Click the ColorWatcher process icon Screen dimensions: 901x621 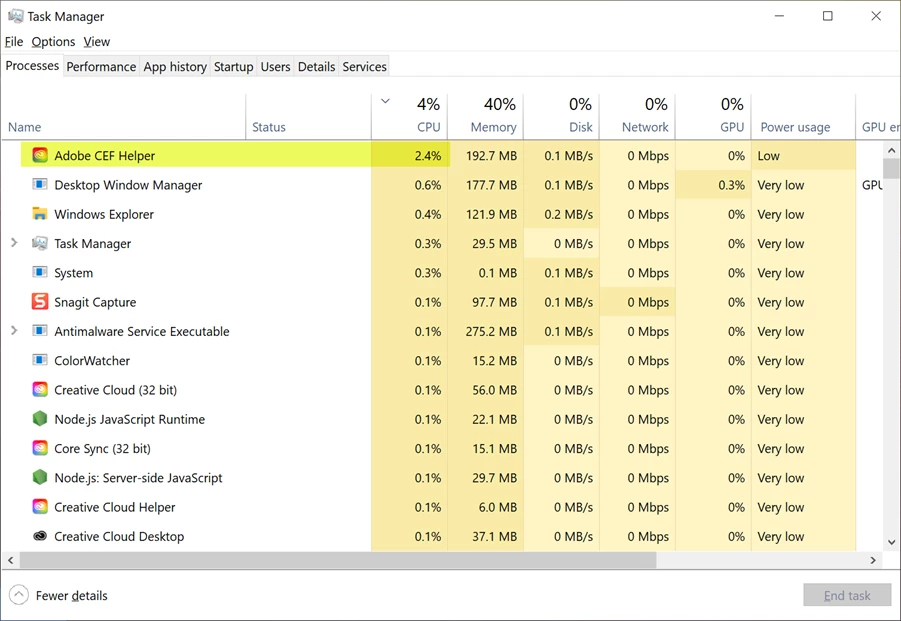40,360
